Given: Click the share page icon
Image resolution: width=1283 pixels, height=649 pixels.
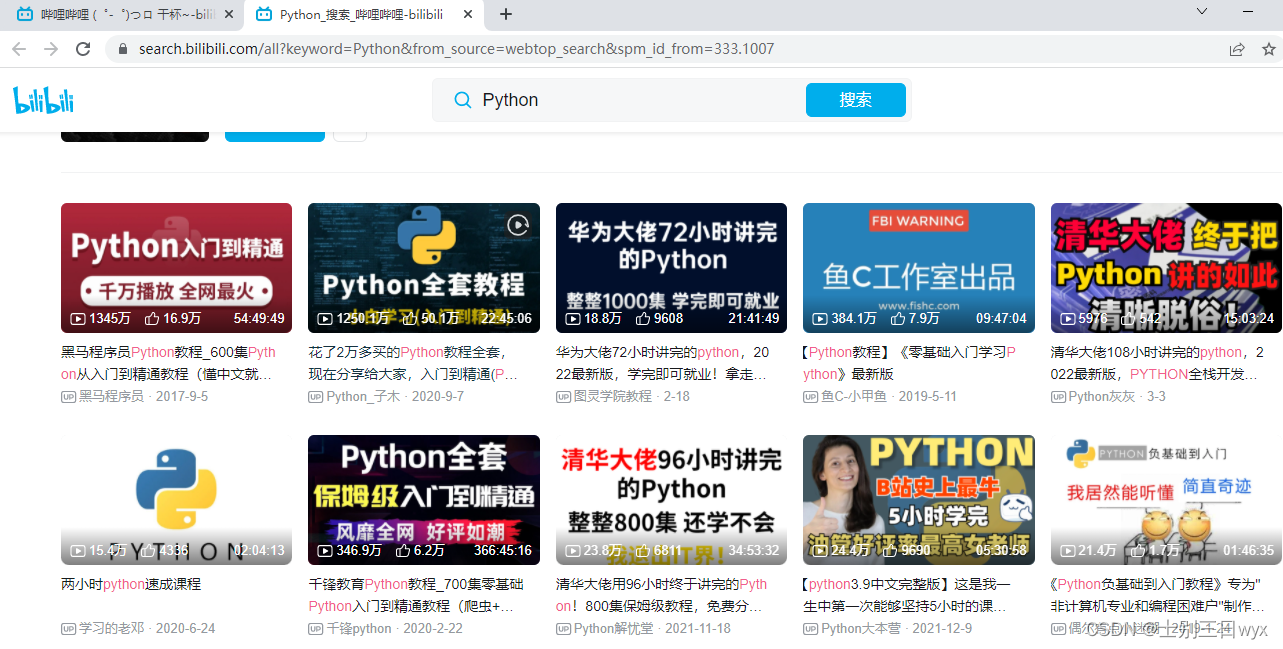Looking at the screenshot, I should pos(1237,49).
